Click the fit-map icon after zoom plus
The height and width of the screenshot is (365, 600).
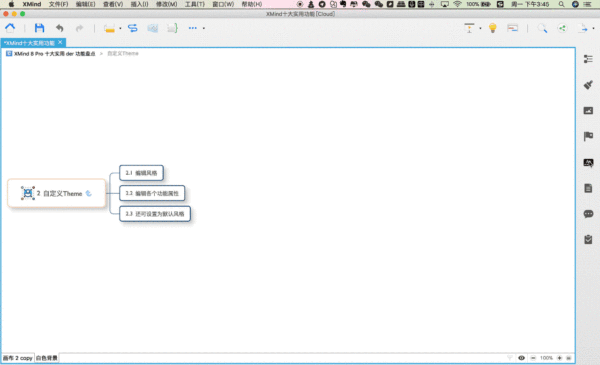[x=569, y=358]
